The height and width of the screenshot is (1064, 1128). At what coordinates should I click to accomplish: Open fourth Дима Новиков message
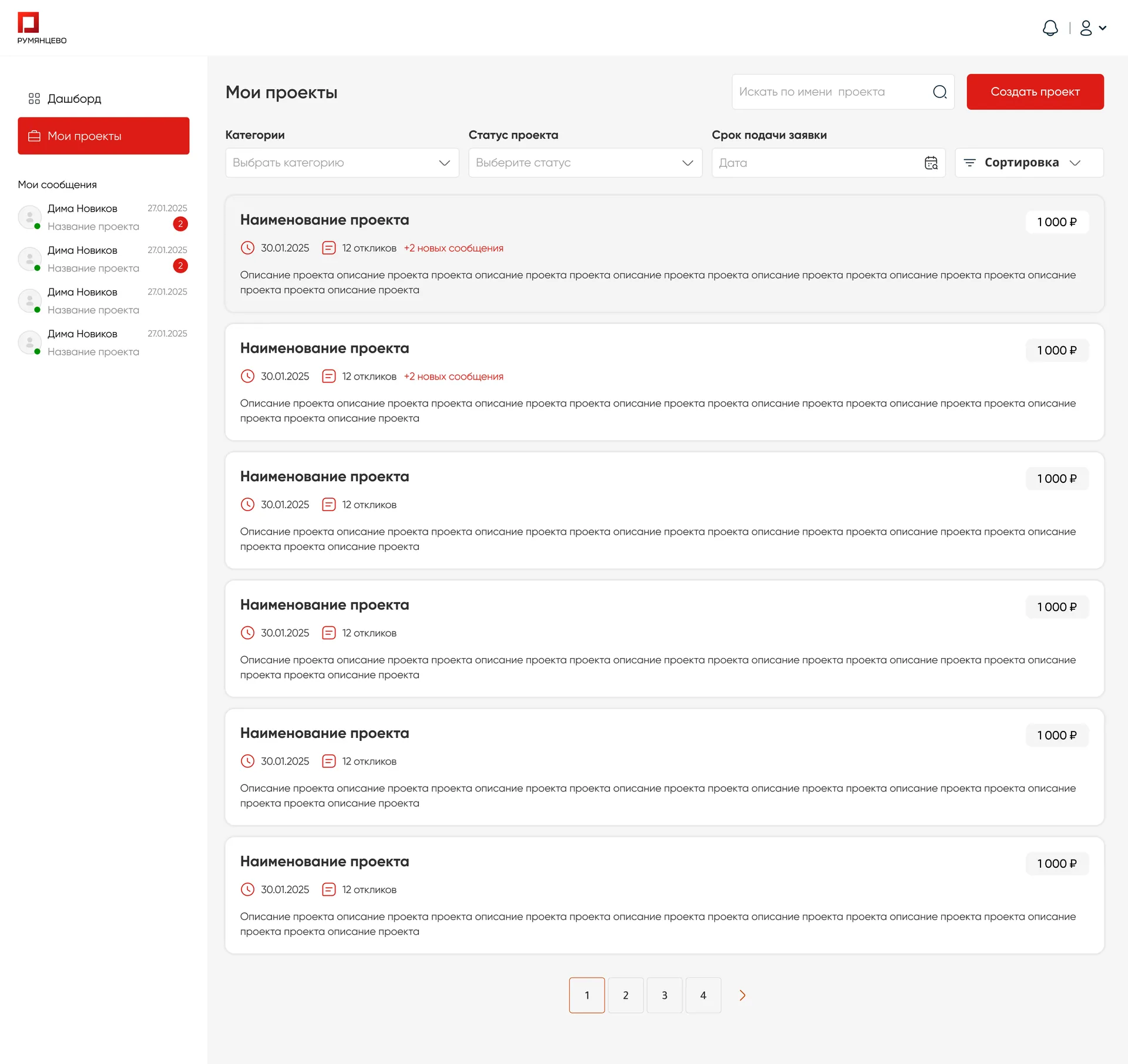[x=103, y=343]
